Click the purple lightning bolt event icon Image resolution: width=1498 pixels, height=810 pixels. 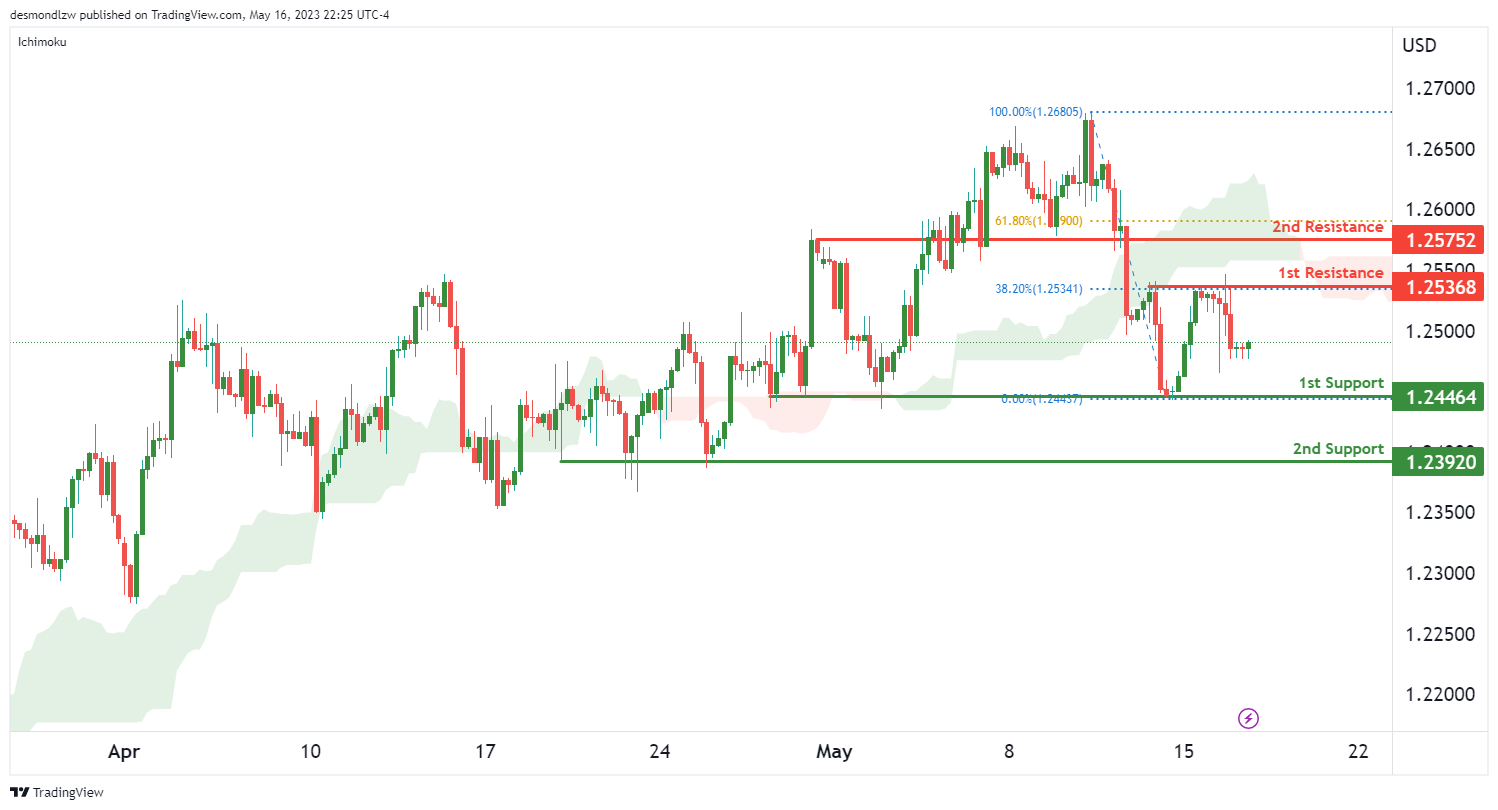pos(1248,718)
